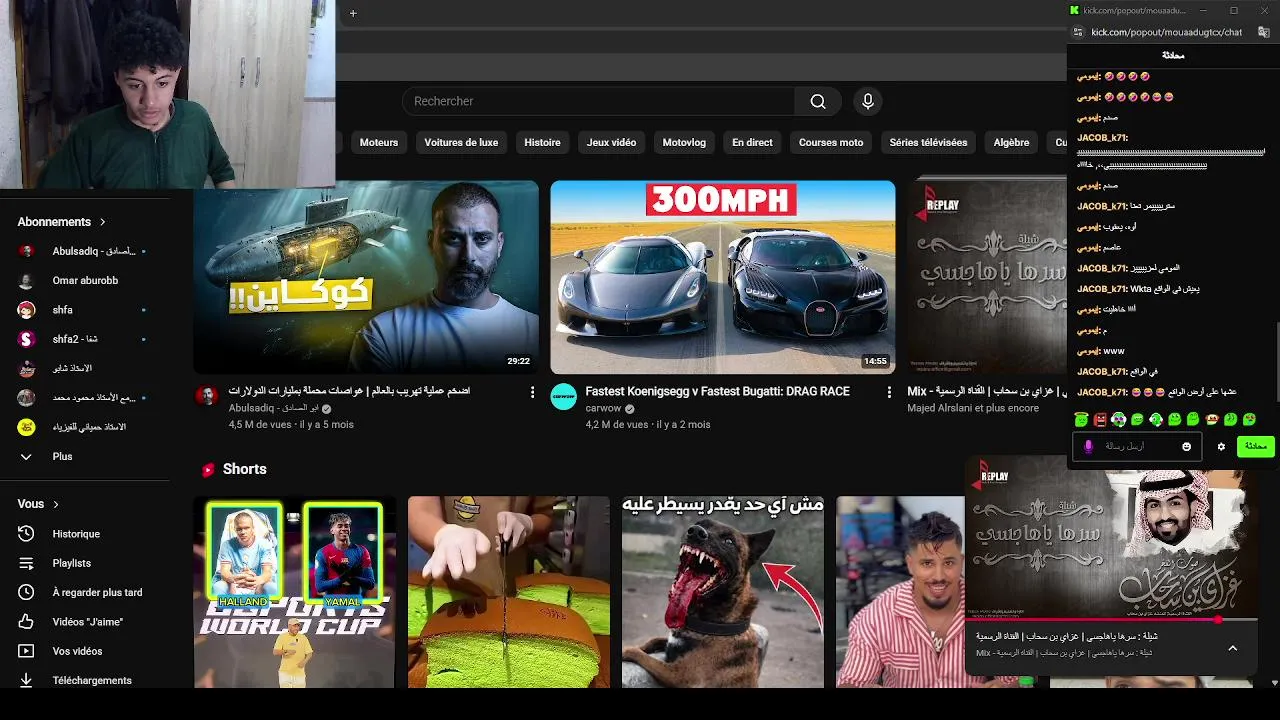
Task: Expand the Abonnements section chevron
Action: [x=102, y=222]
